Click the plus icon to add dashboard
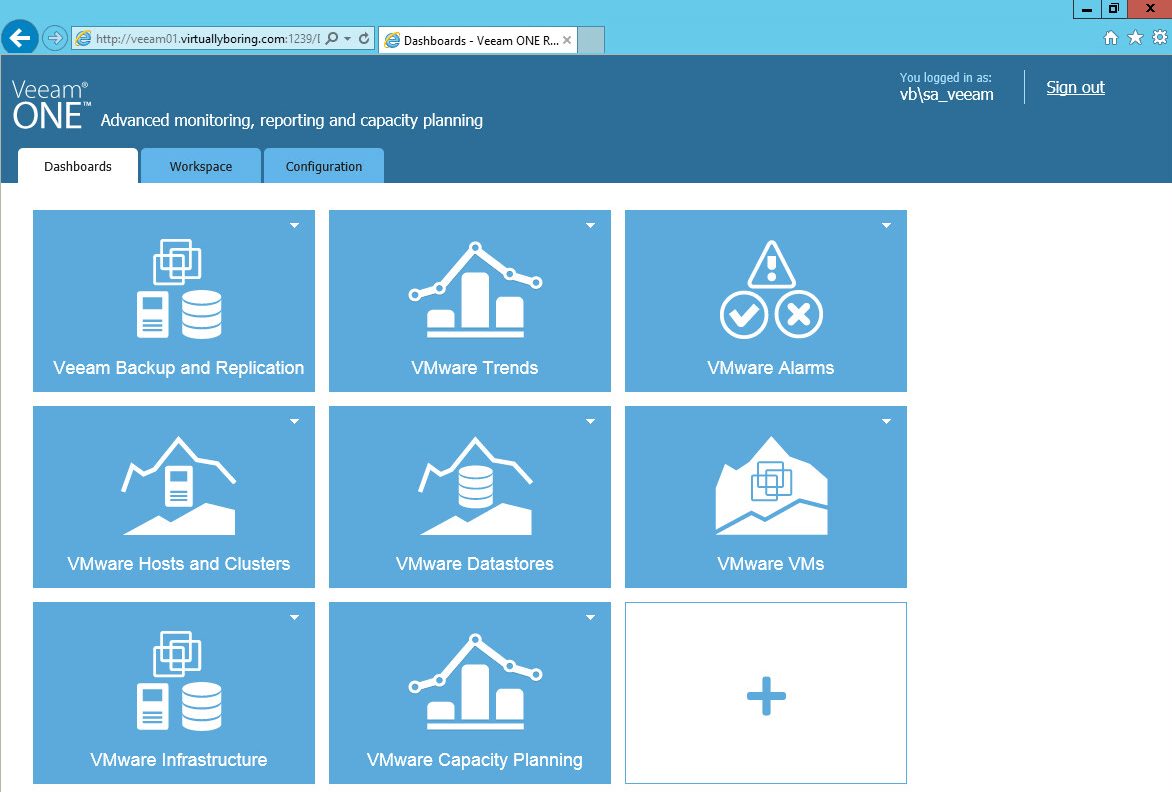 click(766, 695)
